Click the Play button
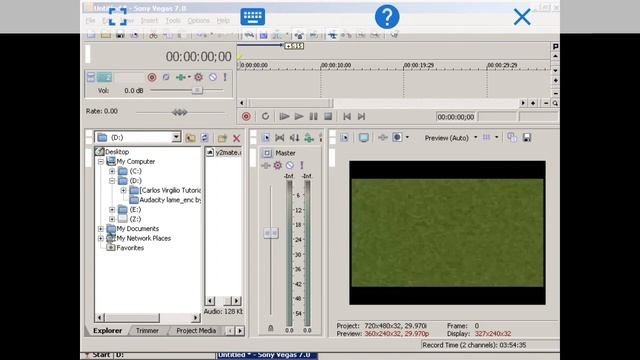This screenshot has width=640, height=360. tap(299, 117)
